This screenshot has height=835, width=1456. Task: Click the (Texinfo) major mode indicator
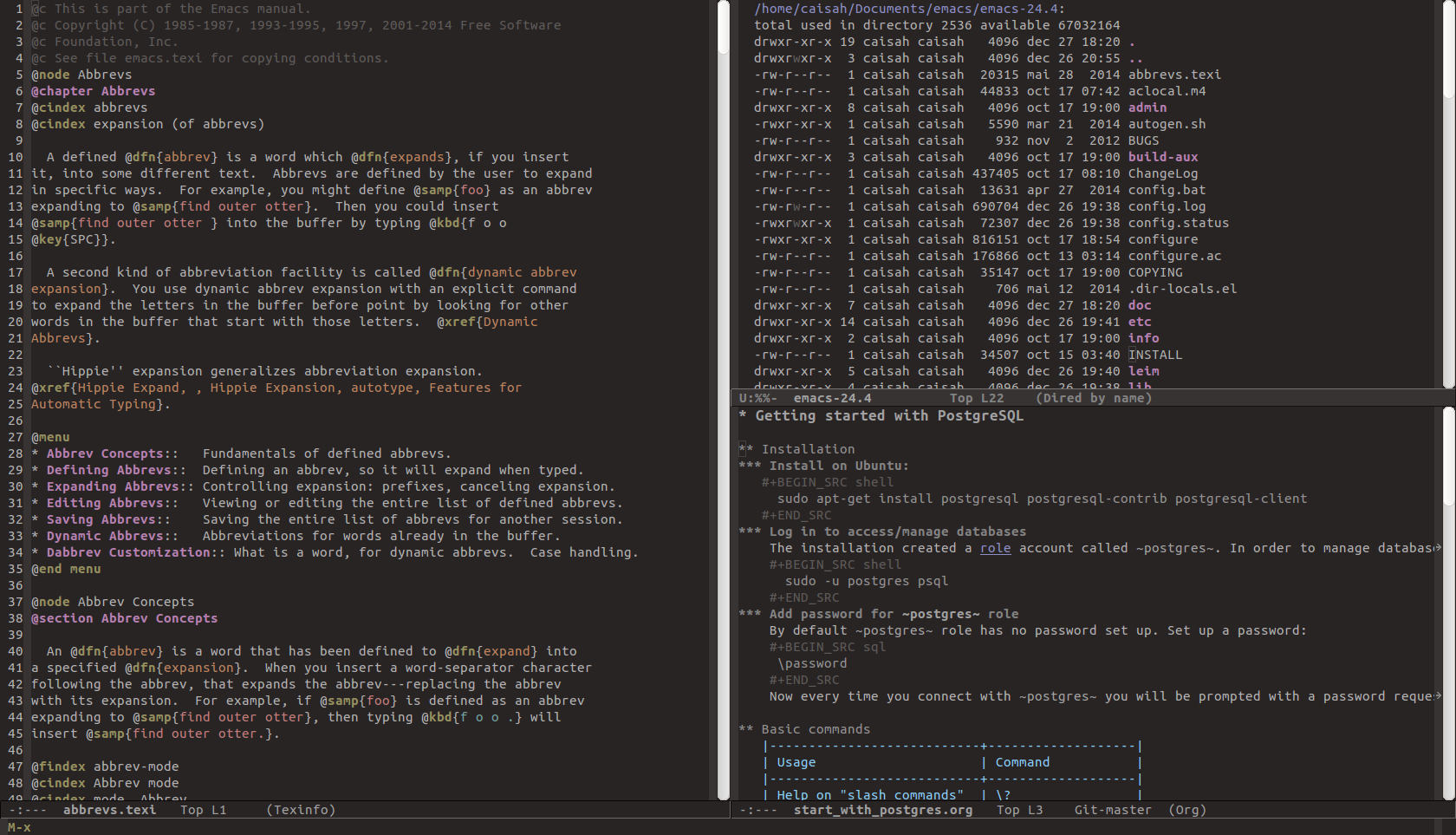click(300, 810)
